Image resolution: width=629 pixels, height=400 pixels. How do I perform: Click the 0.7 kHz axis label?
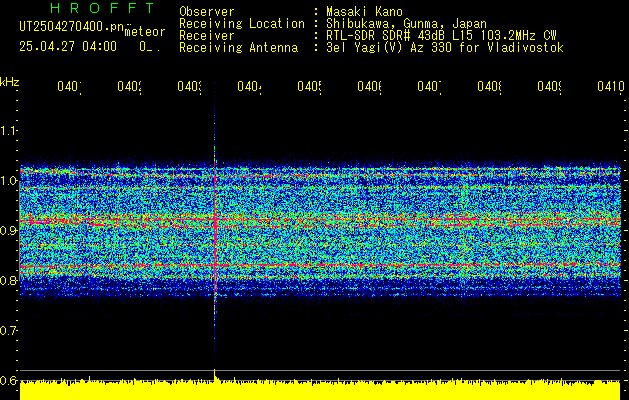[9, 331]
